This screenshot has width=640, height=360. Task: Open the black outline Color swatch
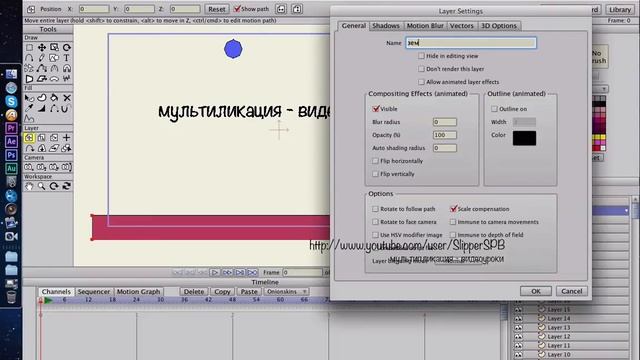click(524, 138)
